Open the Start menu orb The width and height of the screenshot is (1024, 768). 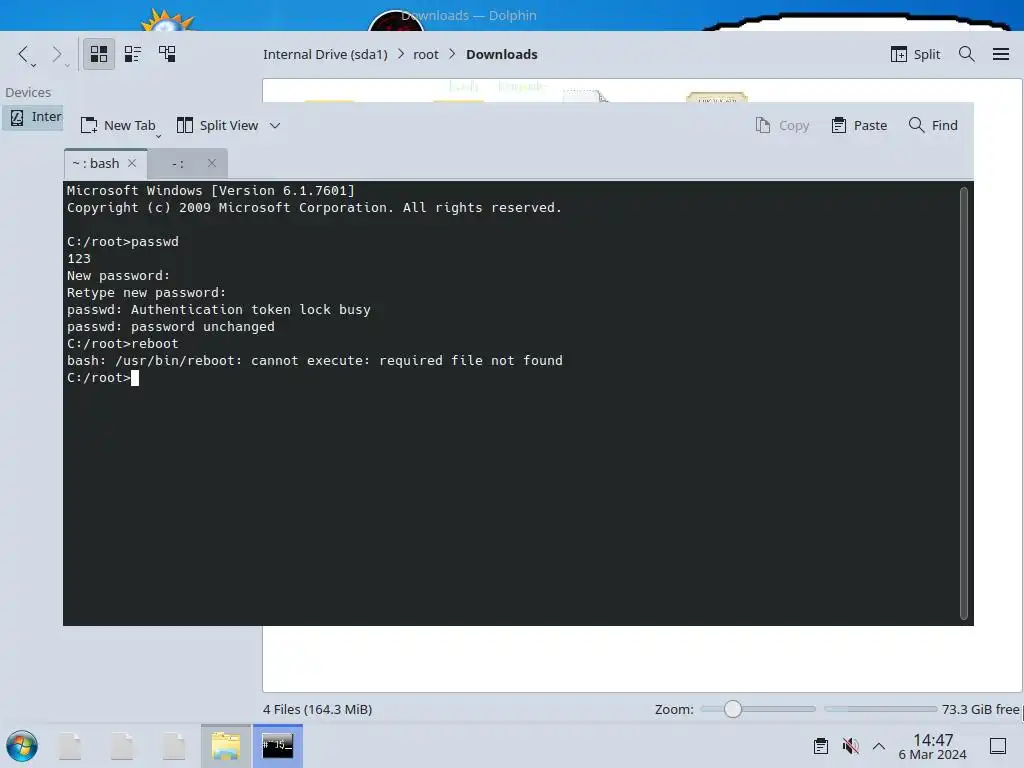[22, 746]
